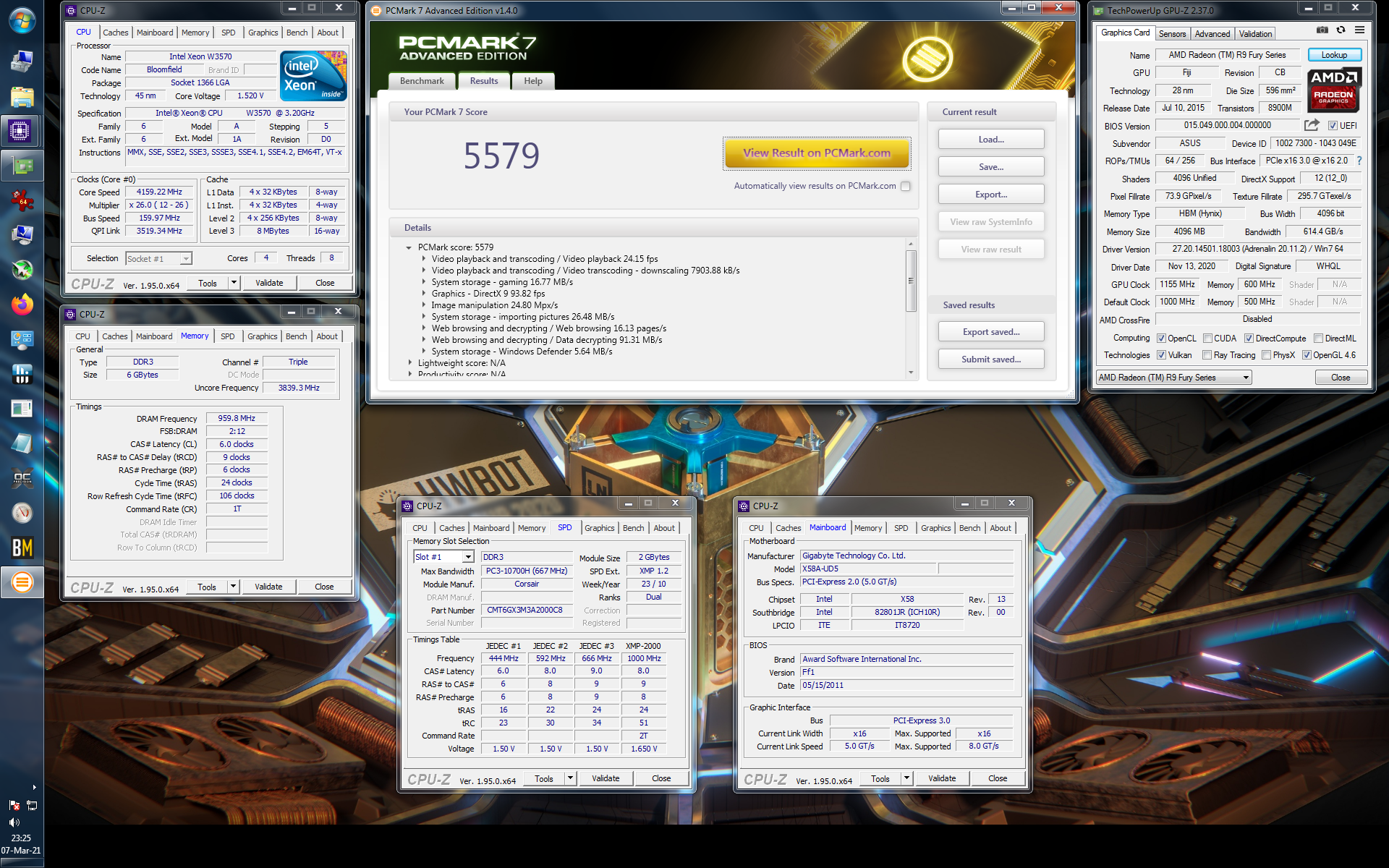This screenshot has height=868, width=1389.
Task: Expand the Lightweight score N/A node
Action: click(409, 363)
